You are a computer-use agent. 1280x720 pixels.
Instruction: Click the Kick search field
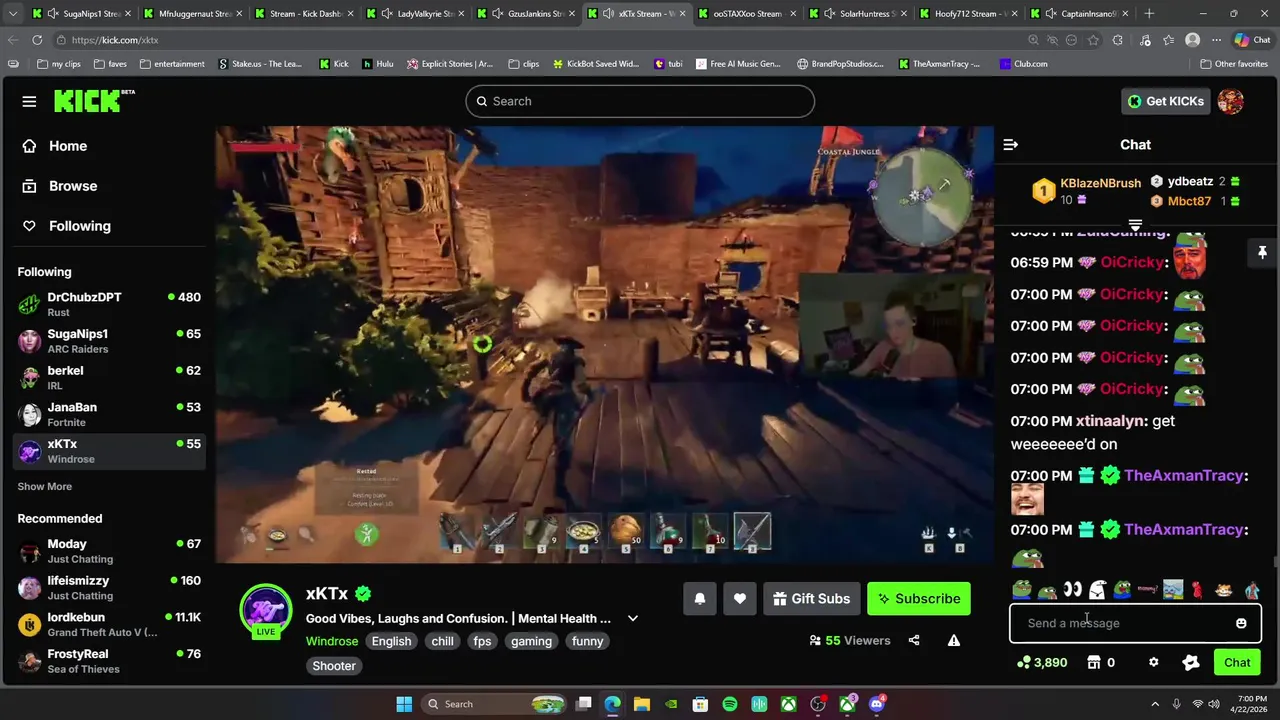640,101
